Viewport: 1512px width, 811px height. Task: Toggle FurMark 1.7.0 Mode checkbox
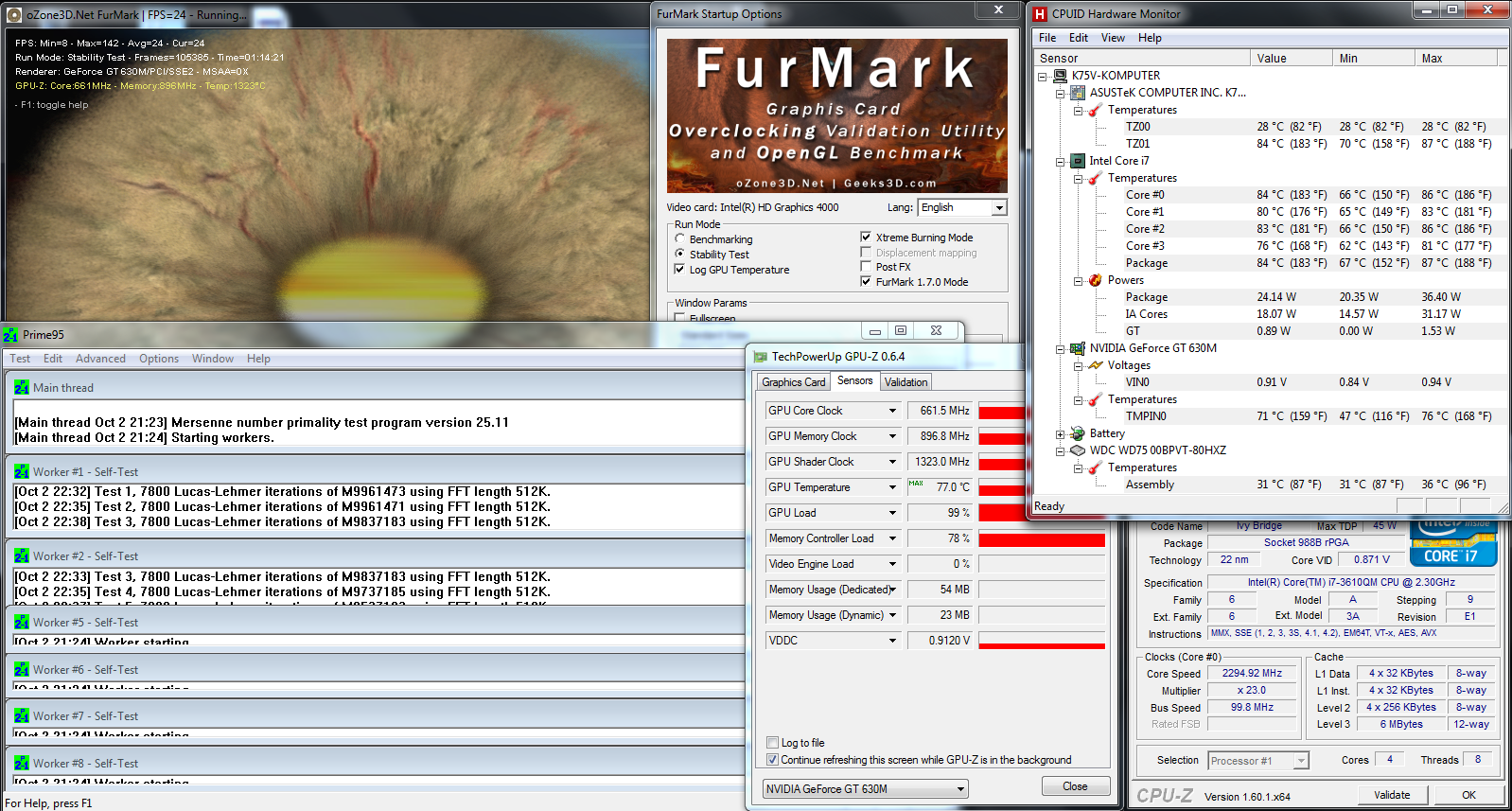coord(866,282)
